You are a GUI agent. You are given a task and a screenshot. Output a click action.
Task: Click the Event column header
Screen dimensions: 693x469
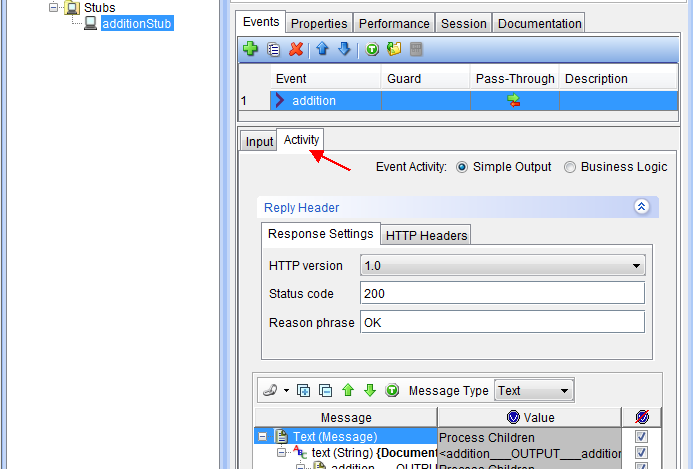325,79
